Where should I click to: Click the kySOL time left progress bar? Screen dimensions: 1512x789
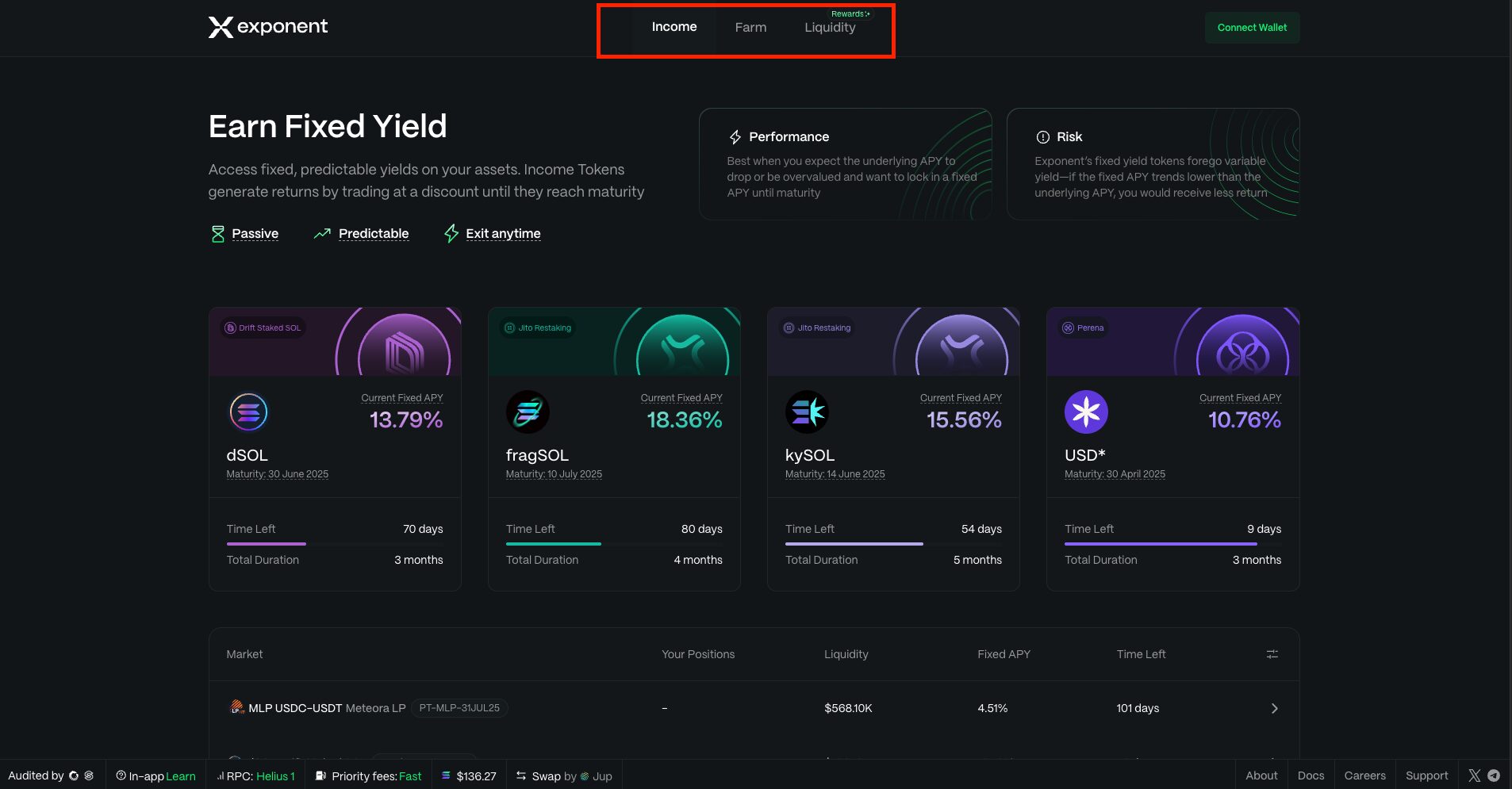(x=893, y=544)
